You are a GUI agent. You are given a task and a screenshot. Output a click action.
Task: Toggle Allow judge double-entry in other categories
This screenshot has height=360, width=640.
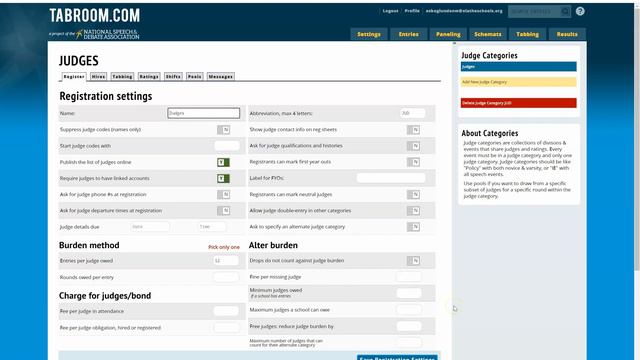click(413, 211)
